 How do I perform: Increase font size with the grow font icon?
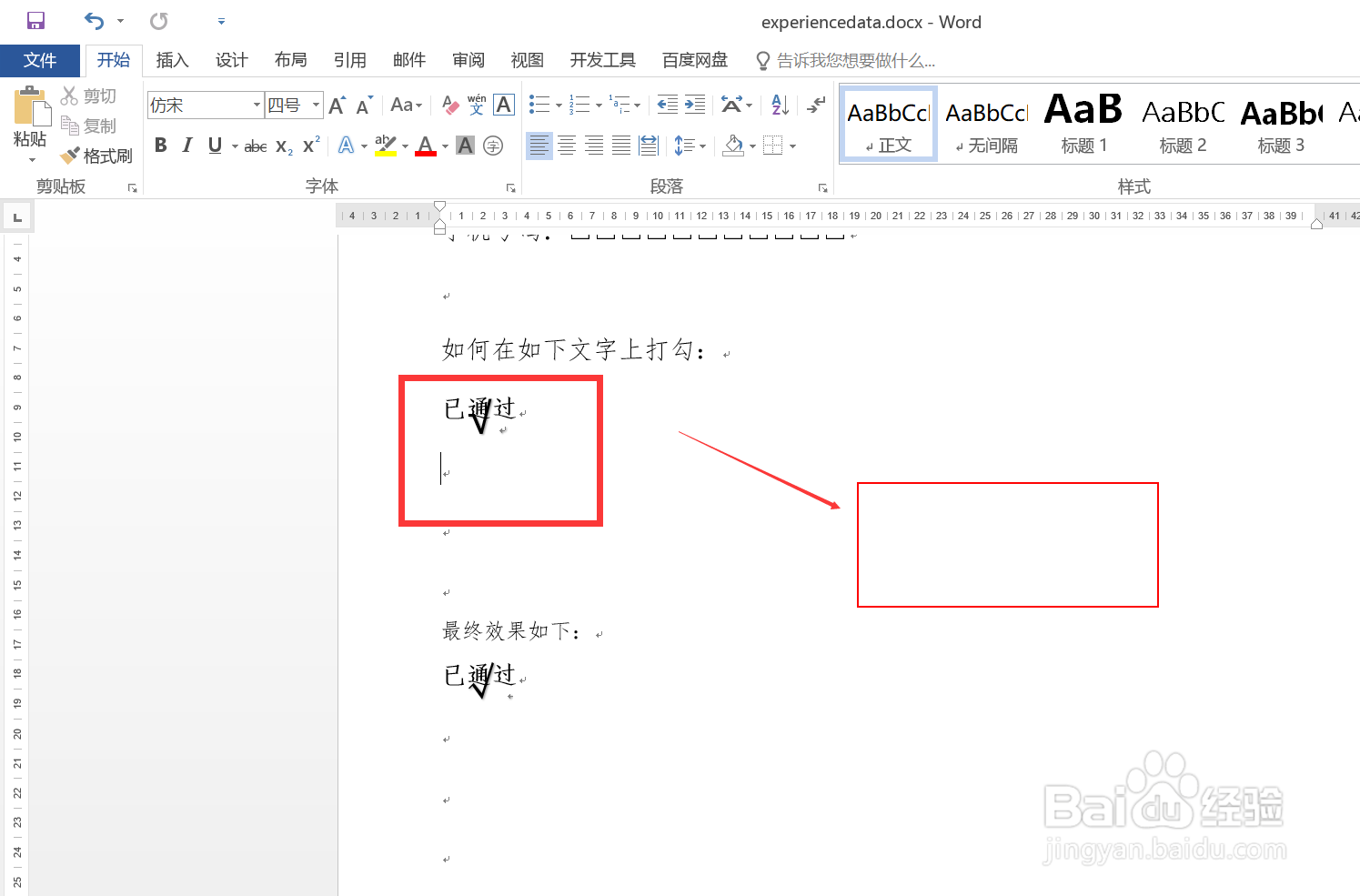pyautogui.click(x=337, y=106)
